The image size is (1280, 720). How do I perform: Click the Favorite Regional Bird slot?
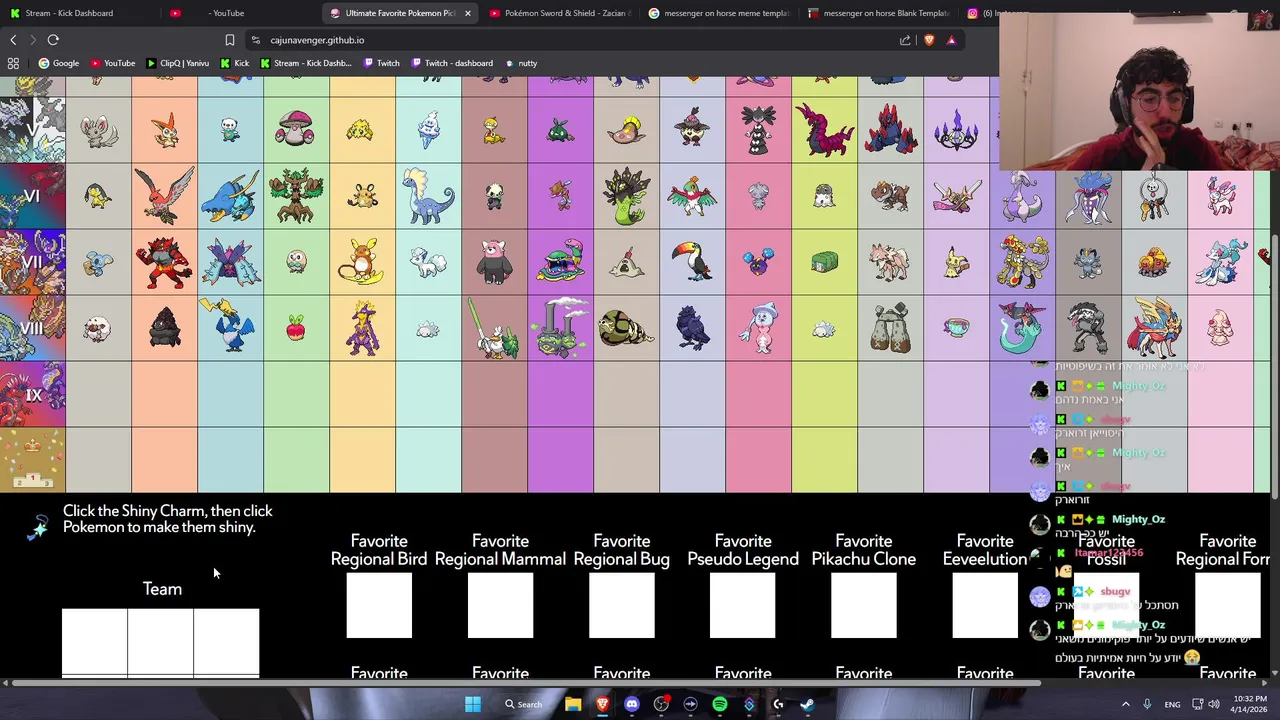pyautogui.click(x=379, y=605)
